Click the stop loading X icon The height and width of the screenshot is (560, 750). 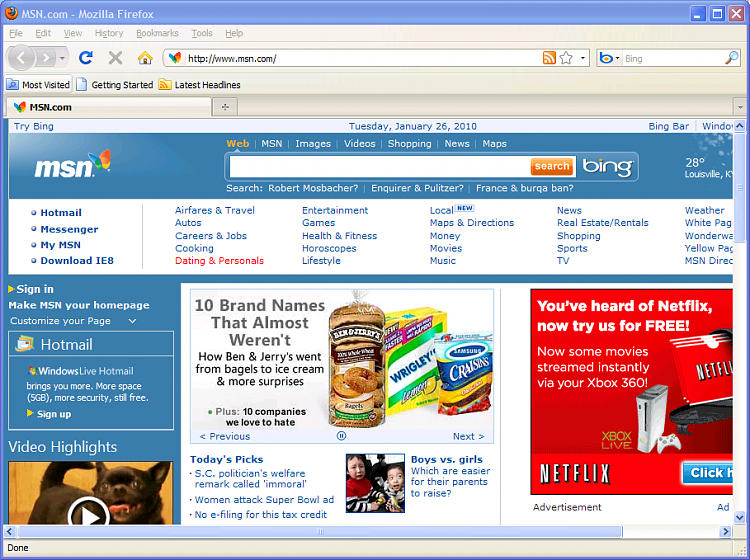point(115,58)
